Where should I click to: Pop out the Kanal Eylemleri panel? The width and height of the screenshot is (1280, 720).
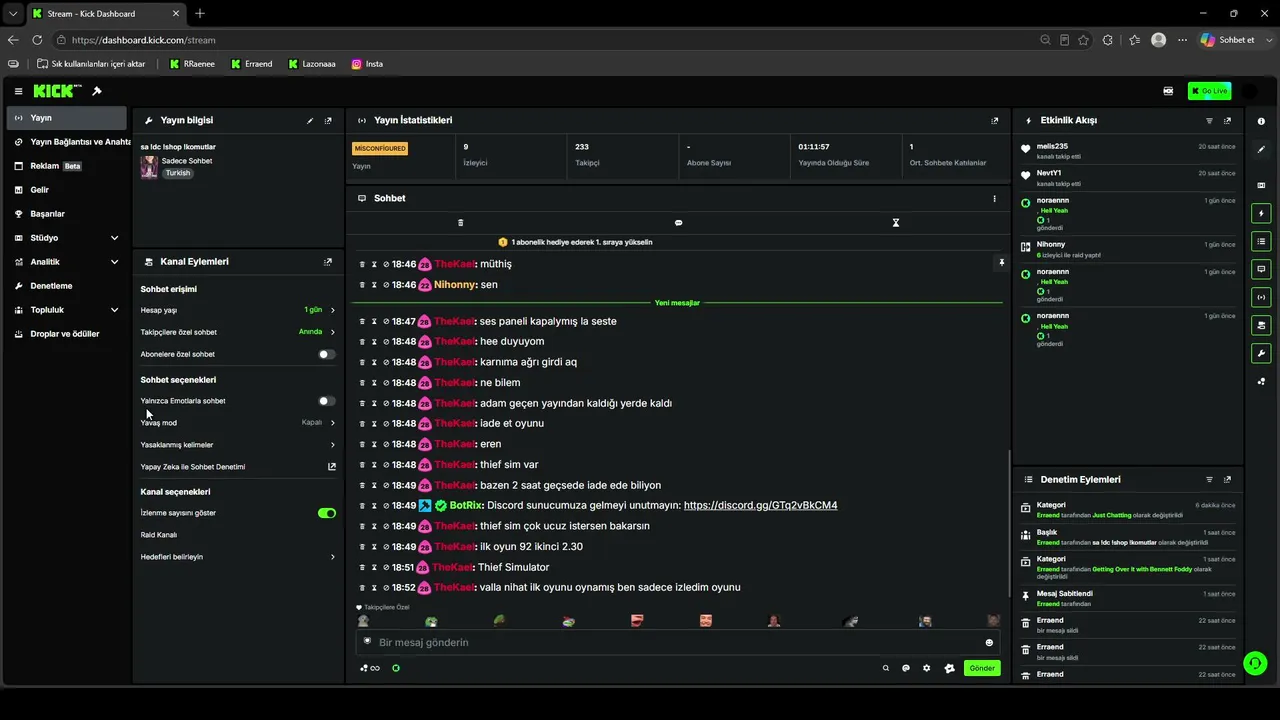(x=328, y=262)
